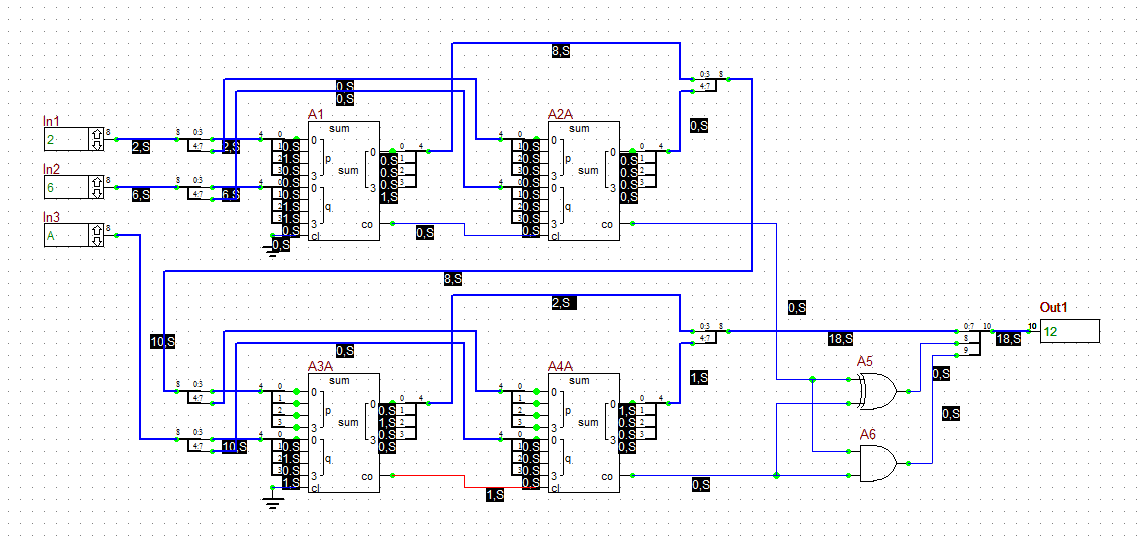This screenshot has width=1137, height=541.
Task: Click the In3 stepper arrows
Action: click(96, 235)
